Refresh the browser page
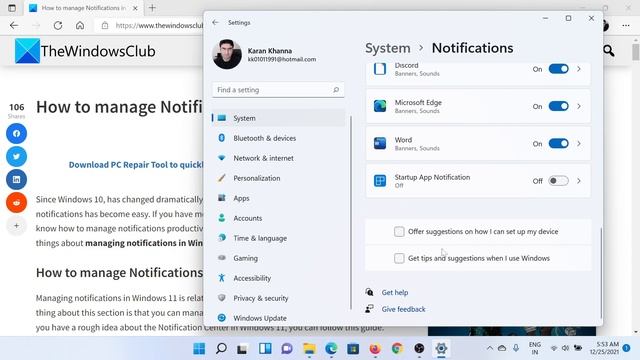This screenshot has height=360, width=640. click(x=58, y=25)
